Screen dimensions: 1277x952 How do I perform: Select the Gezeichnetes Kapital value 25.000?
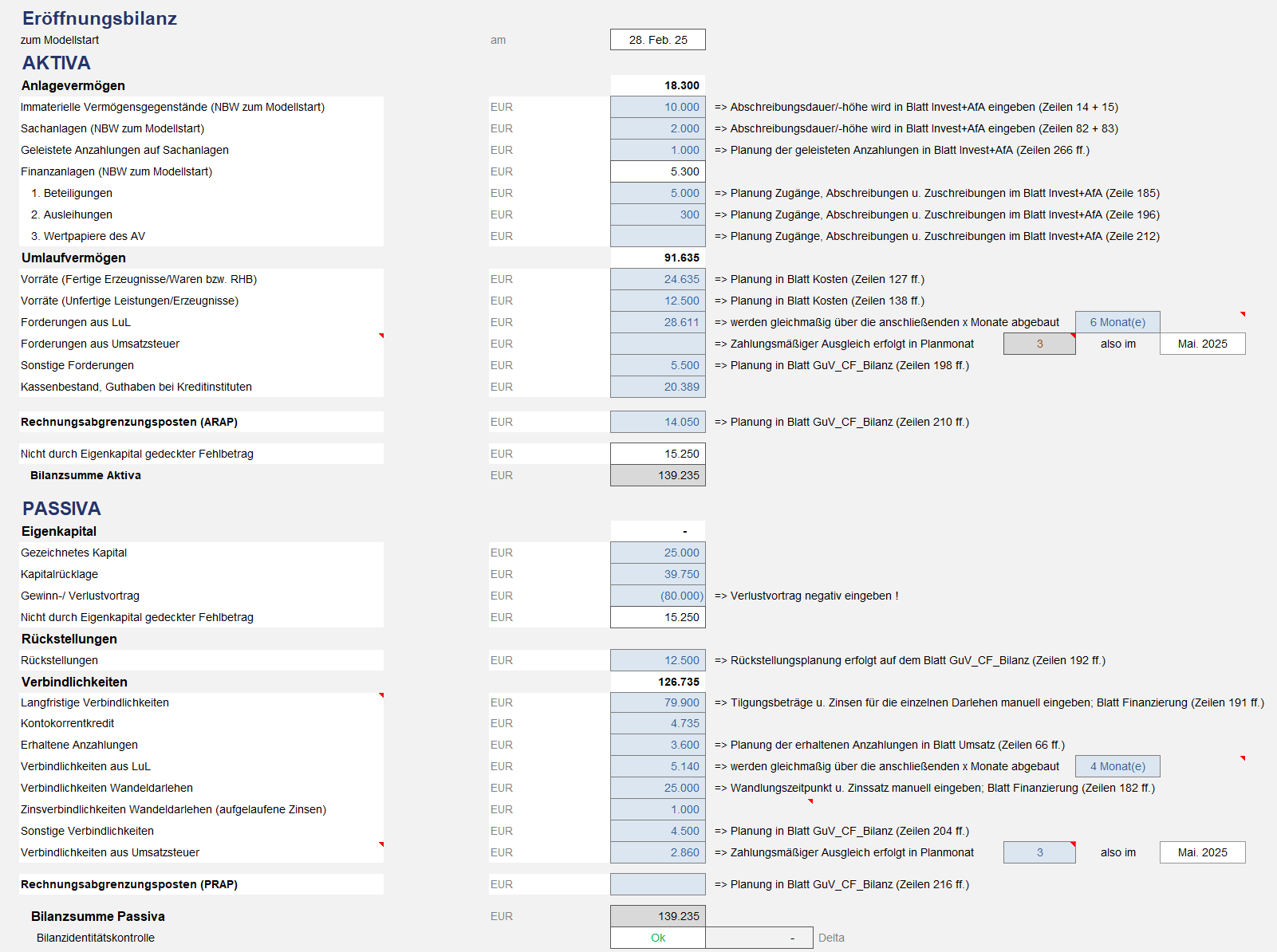point(658,553)
